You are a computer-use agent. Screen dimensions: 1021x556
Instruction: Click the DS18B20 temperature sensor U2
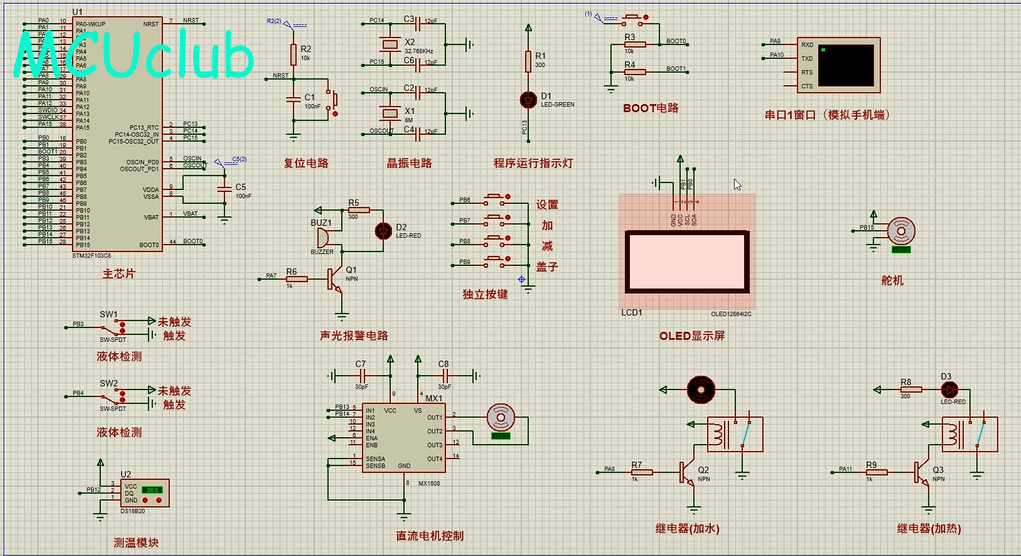(x=145, y=493)
